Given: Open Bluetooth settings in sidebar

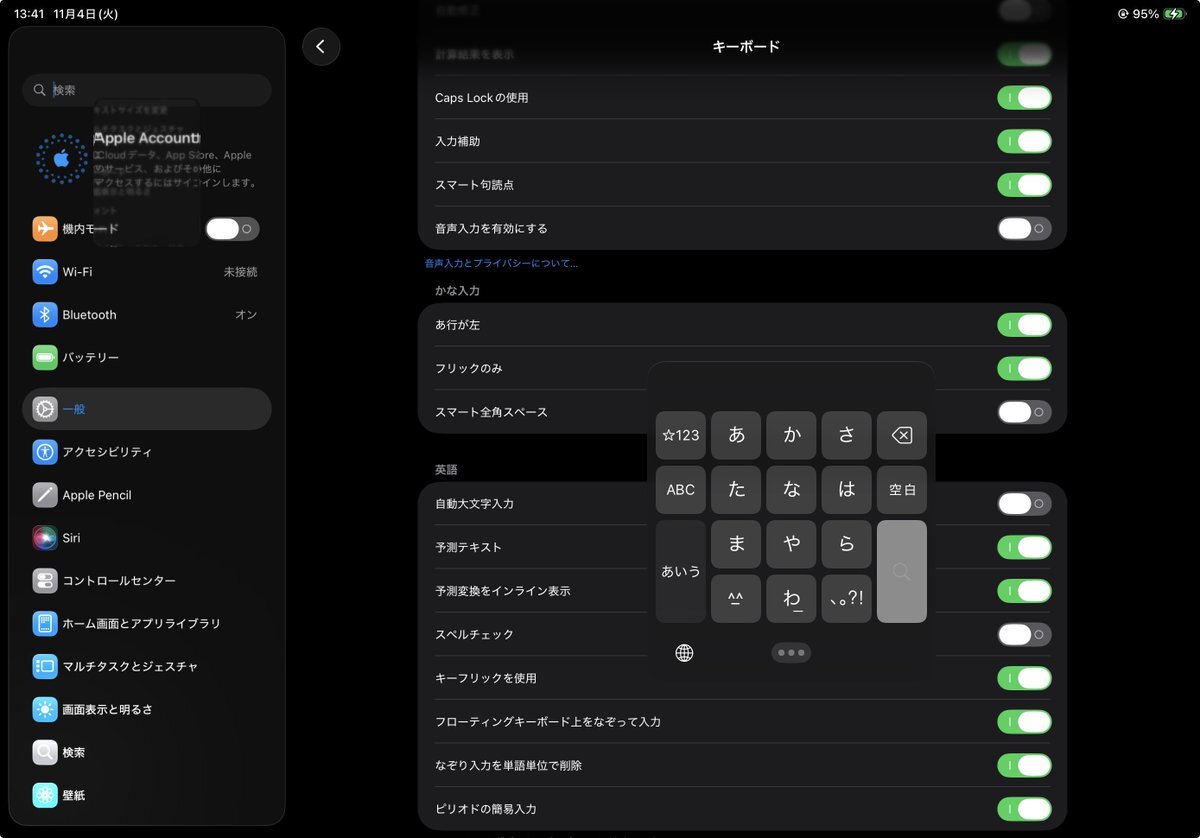Looking at the screenshot, I should pos(146,315).
